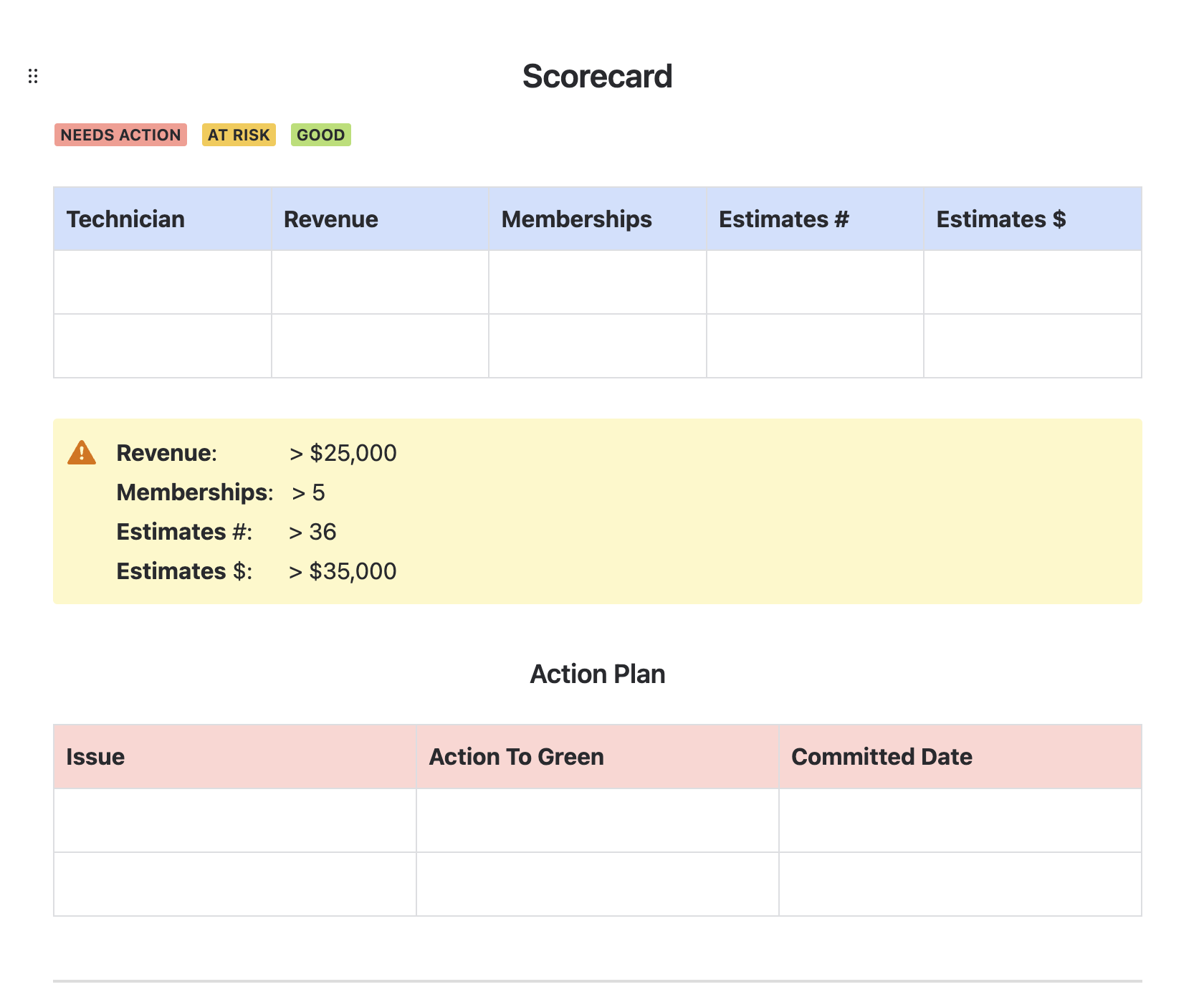Viewport: 1204px width, 1002px height.
Task: Select the AT RISK status tag
Action: tap(239, 135)
